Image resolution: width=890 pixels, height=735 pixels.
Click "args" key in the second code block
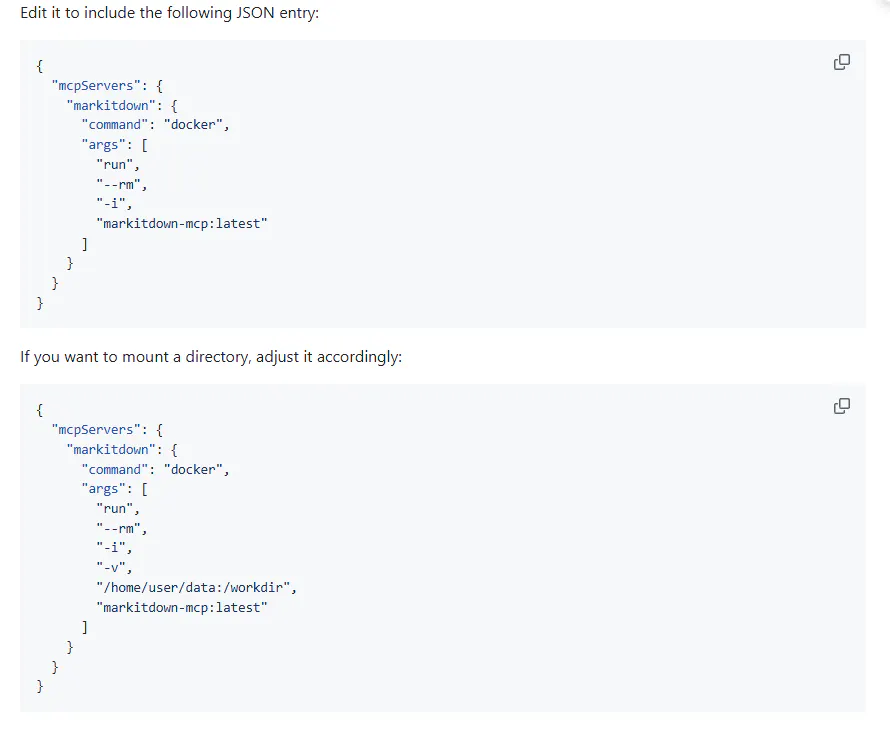pyautogui.click(x=103, y=489)
